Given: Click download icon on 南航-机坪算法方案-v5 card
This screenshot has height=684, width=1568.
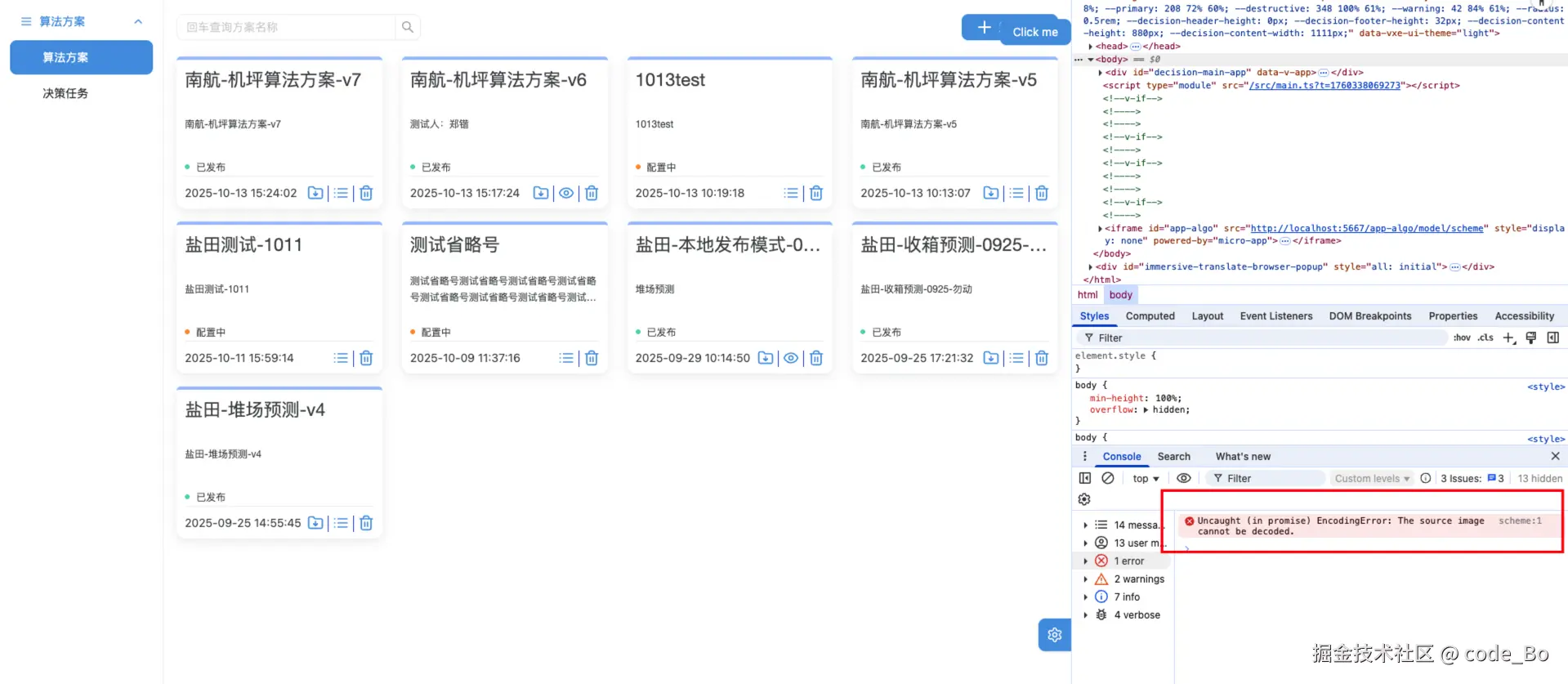Looking at the screenshot, I should click(x=991, y=193).
